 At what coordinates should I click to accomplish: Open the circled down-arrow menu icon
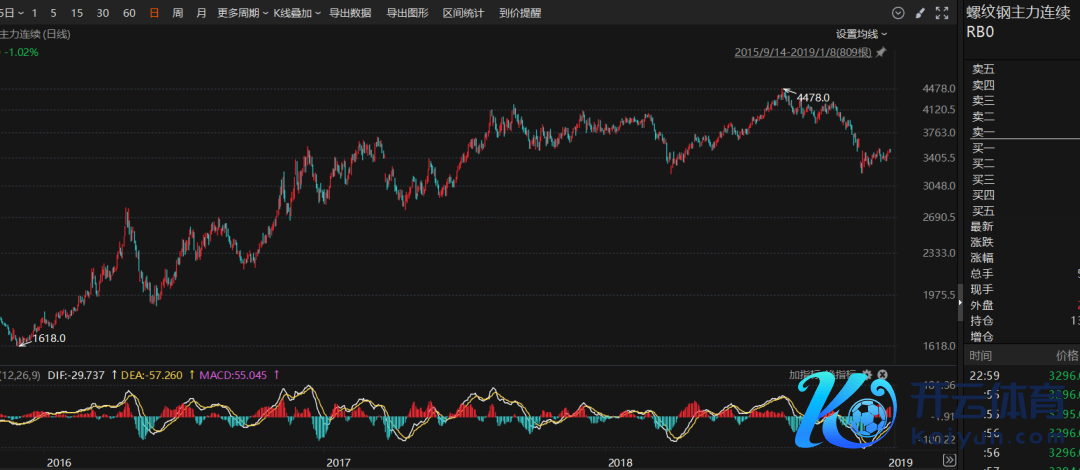pos(897,13)
